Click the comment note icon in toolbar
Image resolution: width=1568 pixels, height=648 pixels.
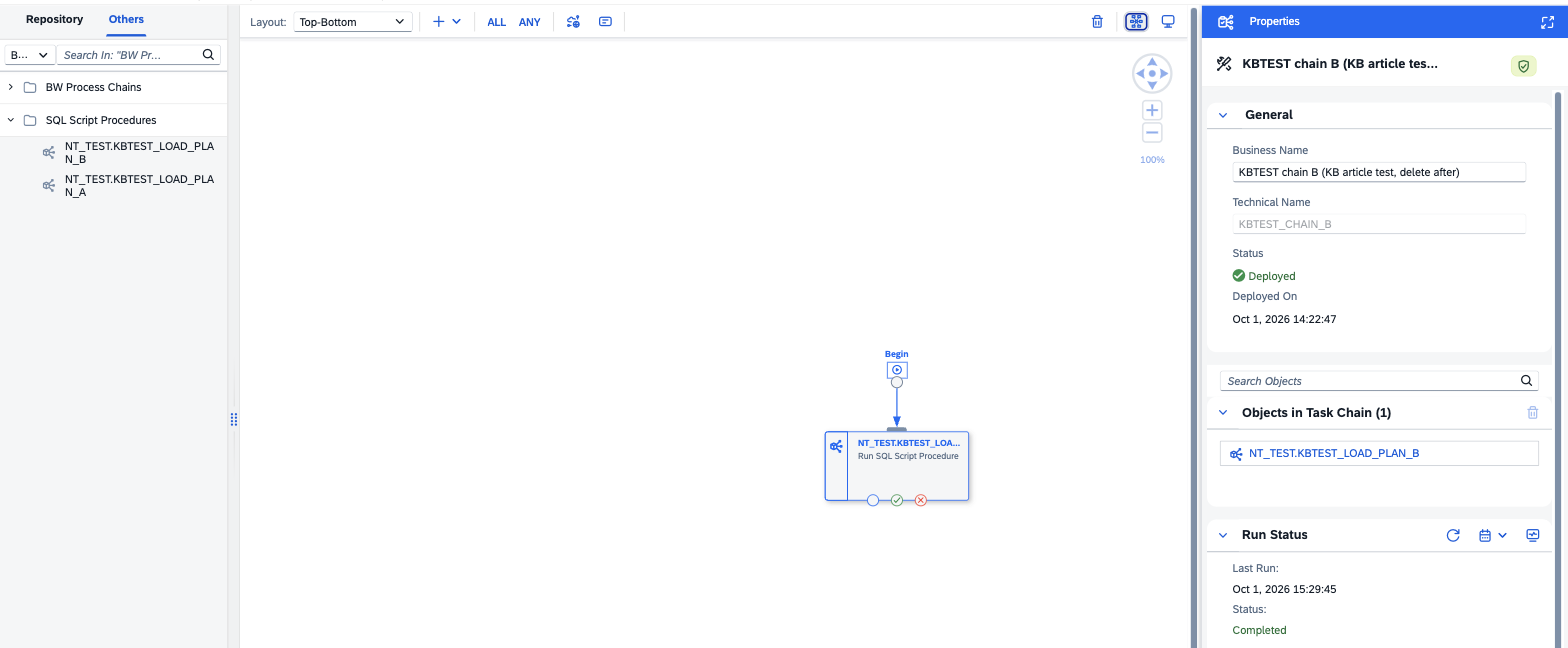click(x=605, y=21)
